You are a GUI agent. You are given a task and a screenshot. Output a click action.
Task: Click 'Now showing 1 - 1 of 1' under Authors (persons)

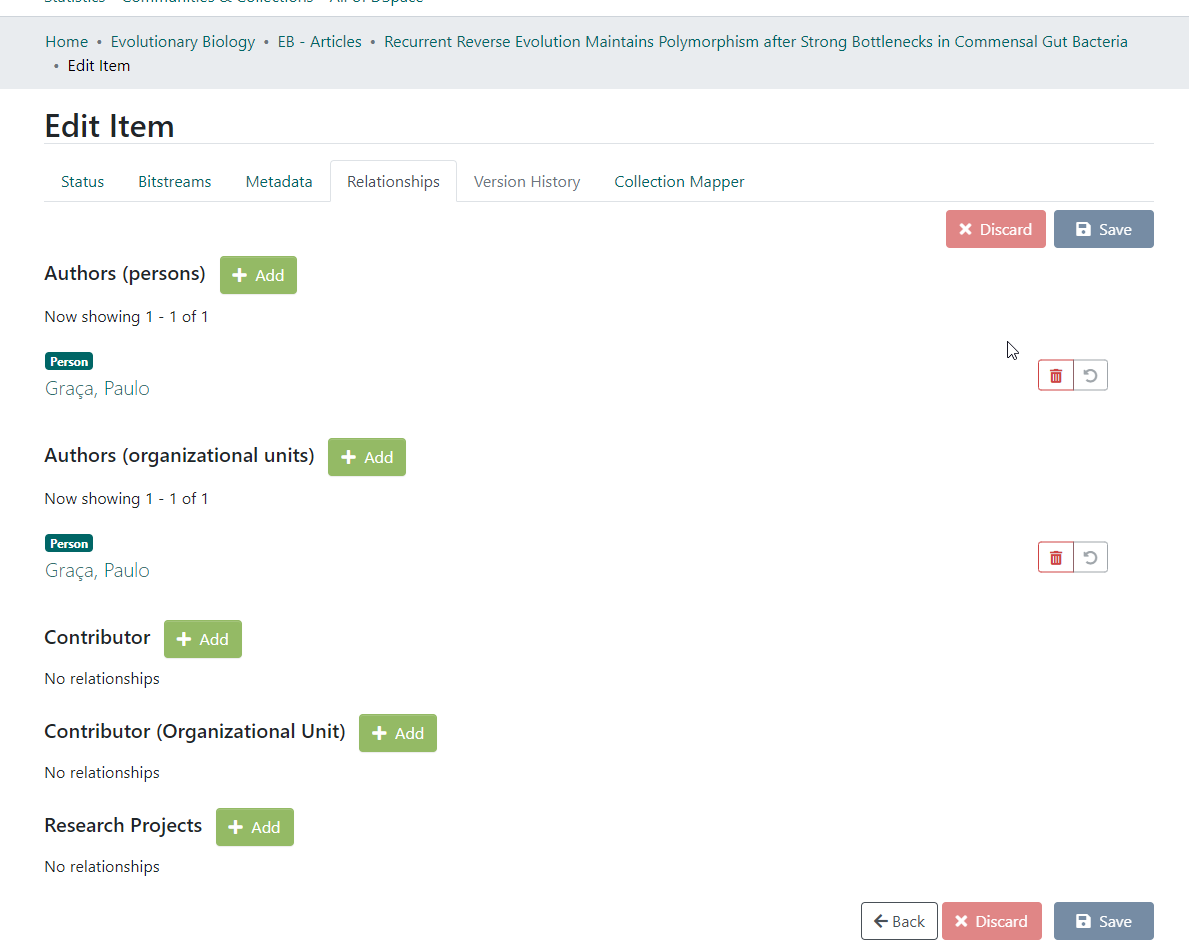click(126, 316)
